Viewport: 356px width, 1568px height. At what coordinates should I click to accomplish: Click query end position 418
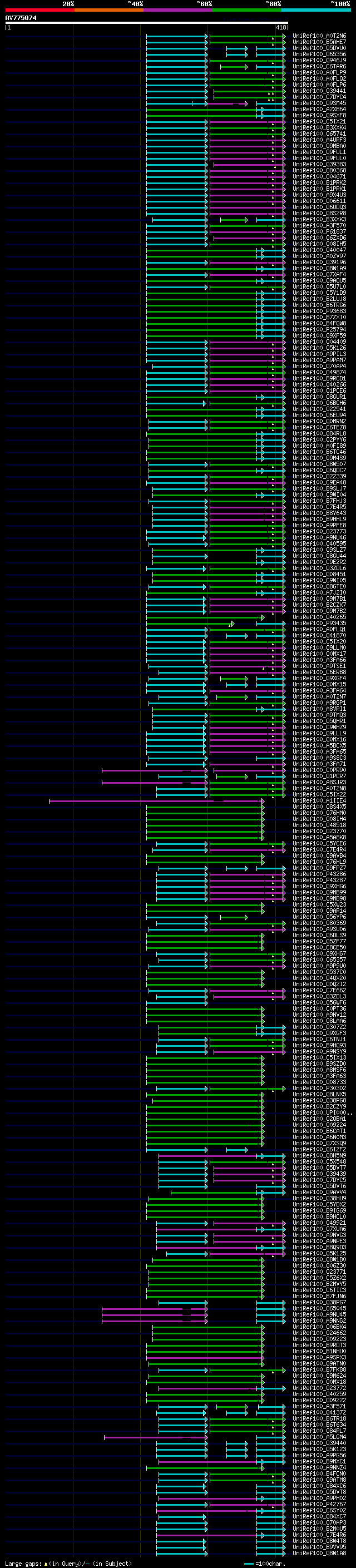(281, 27)
